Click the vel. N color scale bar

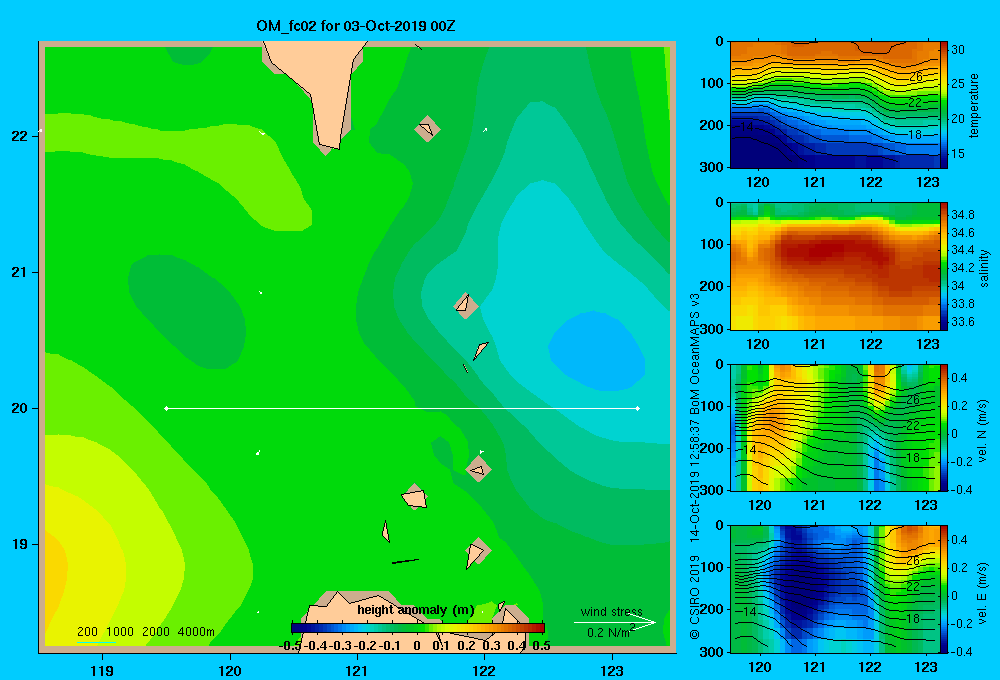944,427
